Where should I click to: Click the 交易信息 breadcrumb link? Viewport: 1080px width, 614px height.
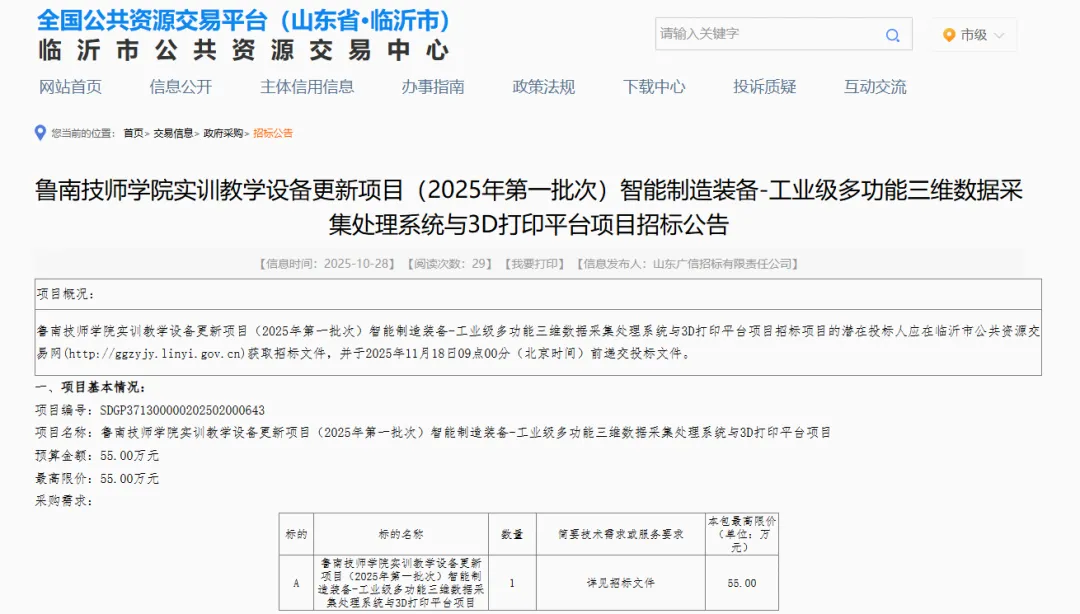coord(173,134)
